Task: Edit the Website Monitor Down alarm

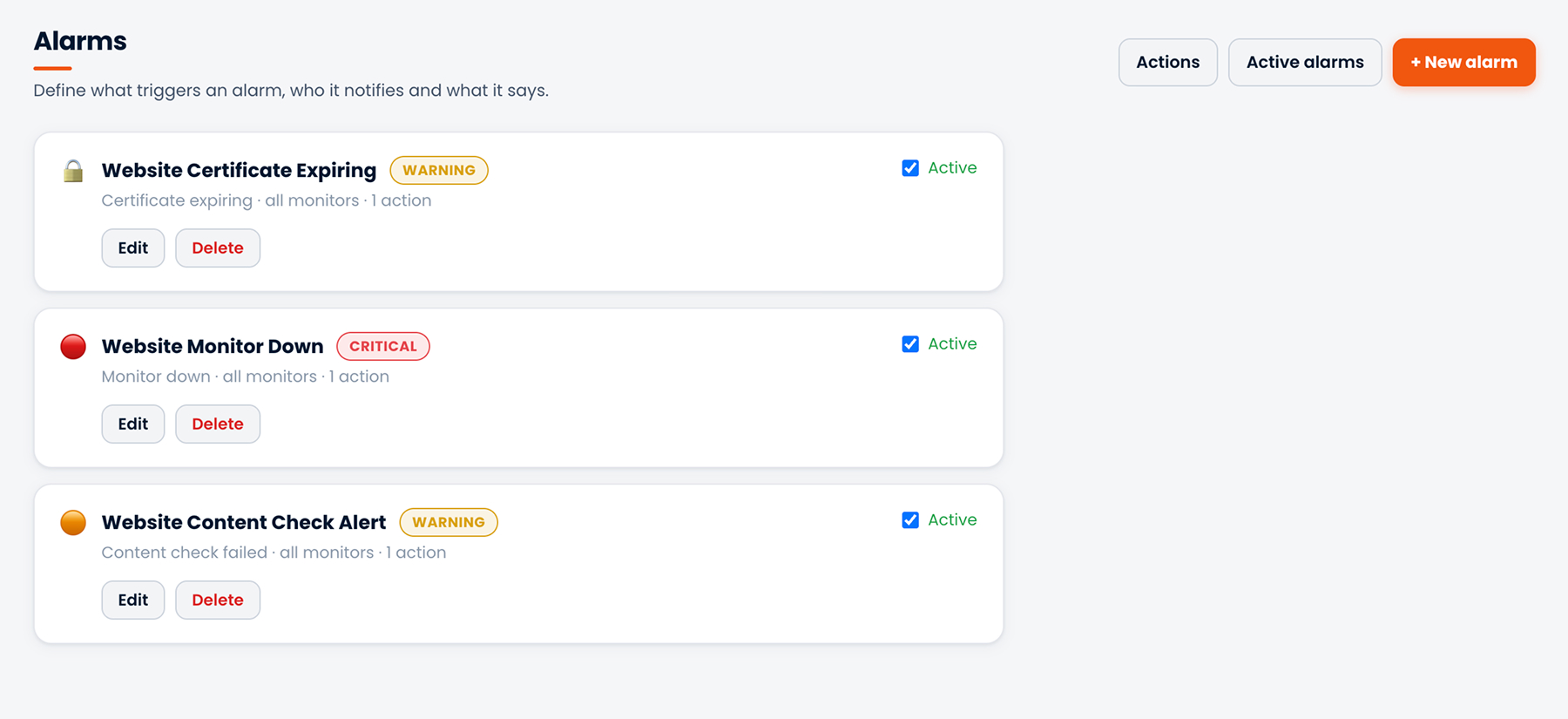Action: coord(133,424)
